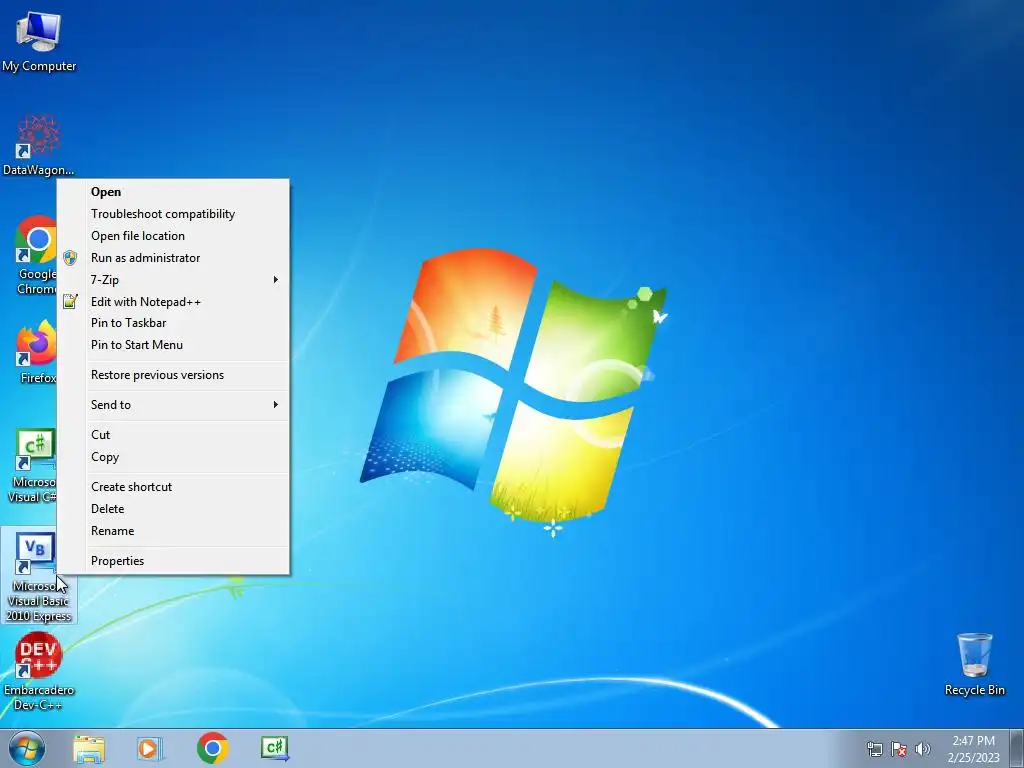Choose Troubleshoot compatibility
Image resolution: width=1024 pixels, height=768 pixels.
pos(173,214)
